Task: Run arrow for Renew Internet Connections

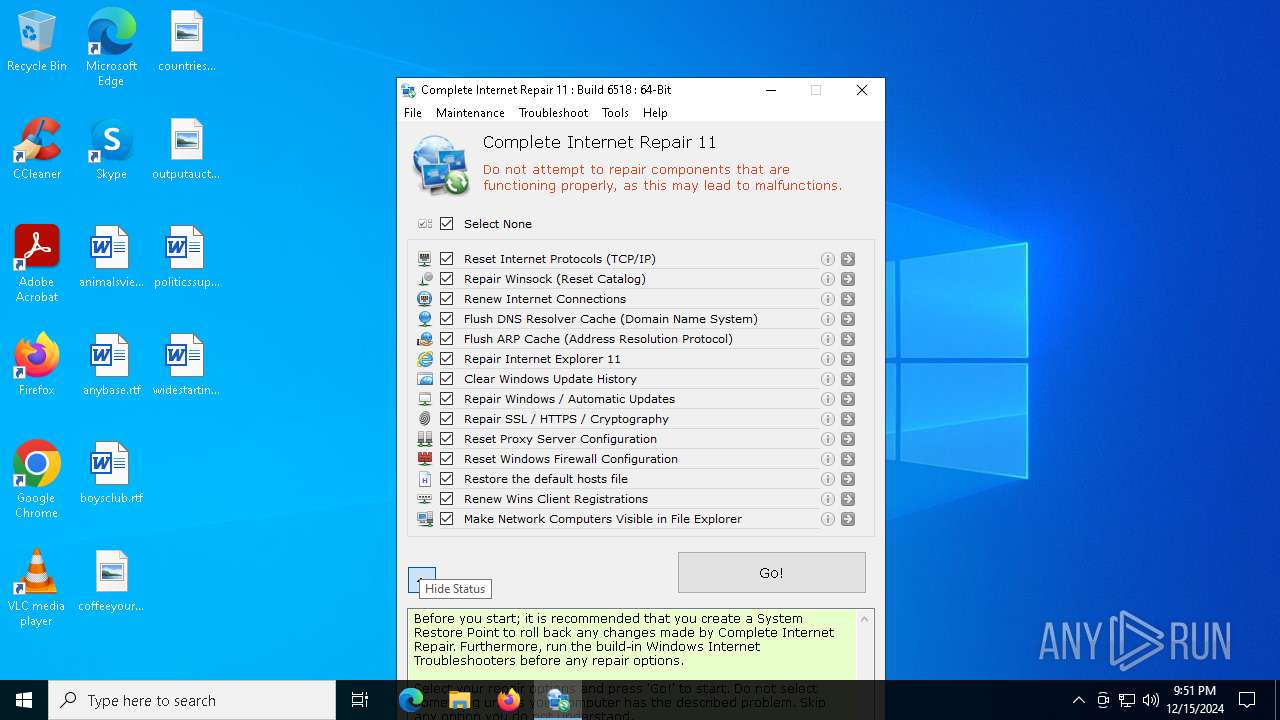Action: (x=848, y=299)
